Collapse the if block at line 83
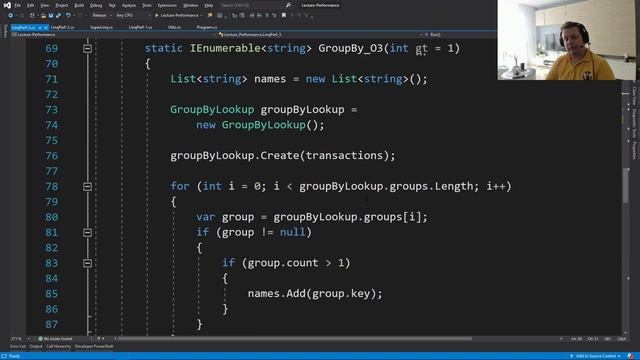This screenshot has height=360, width=640. tap(87, 263)
